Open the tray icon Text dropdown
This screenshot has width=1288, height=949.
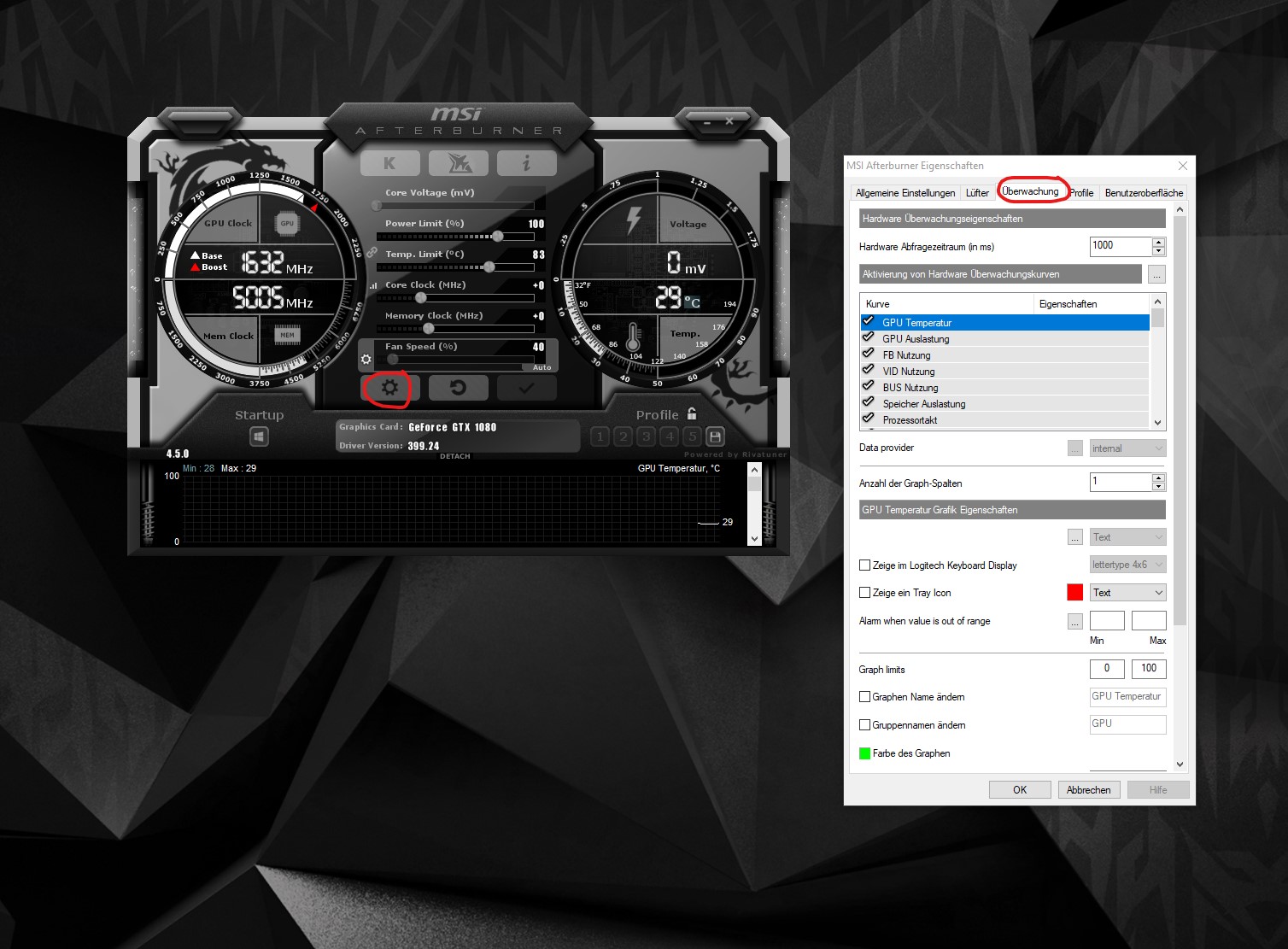pyautogui.click(x=1127, y=593)
